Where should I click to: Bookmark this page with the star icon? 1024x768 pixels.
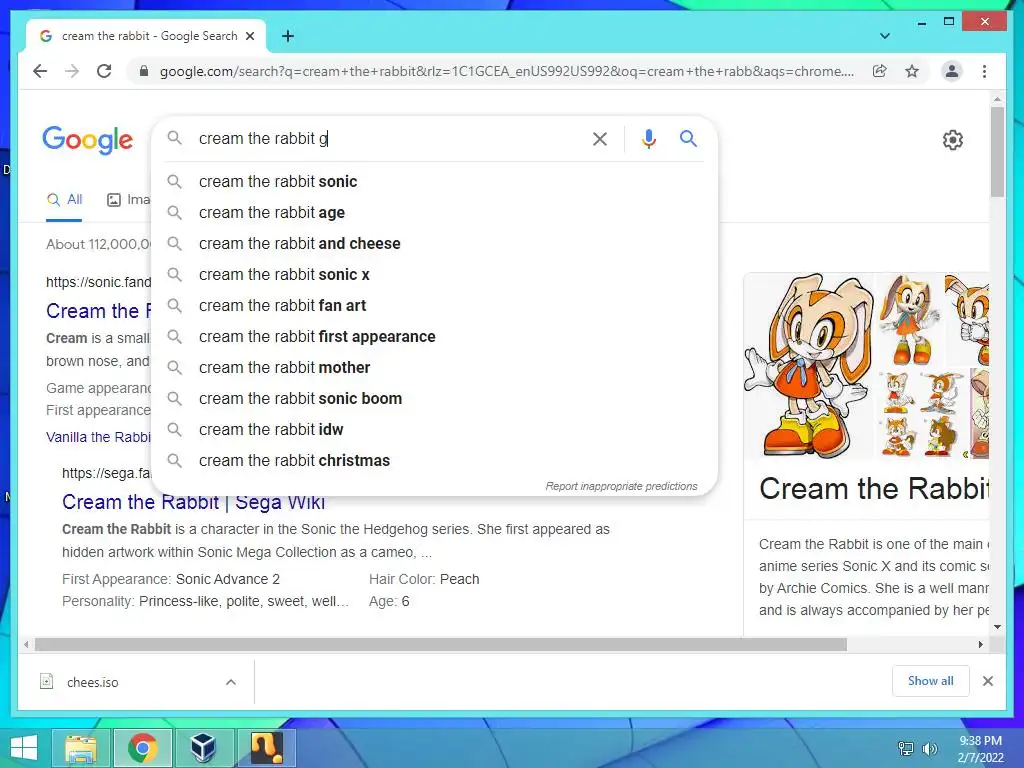pyautogui.click(x=912, y=71)
